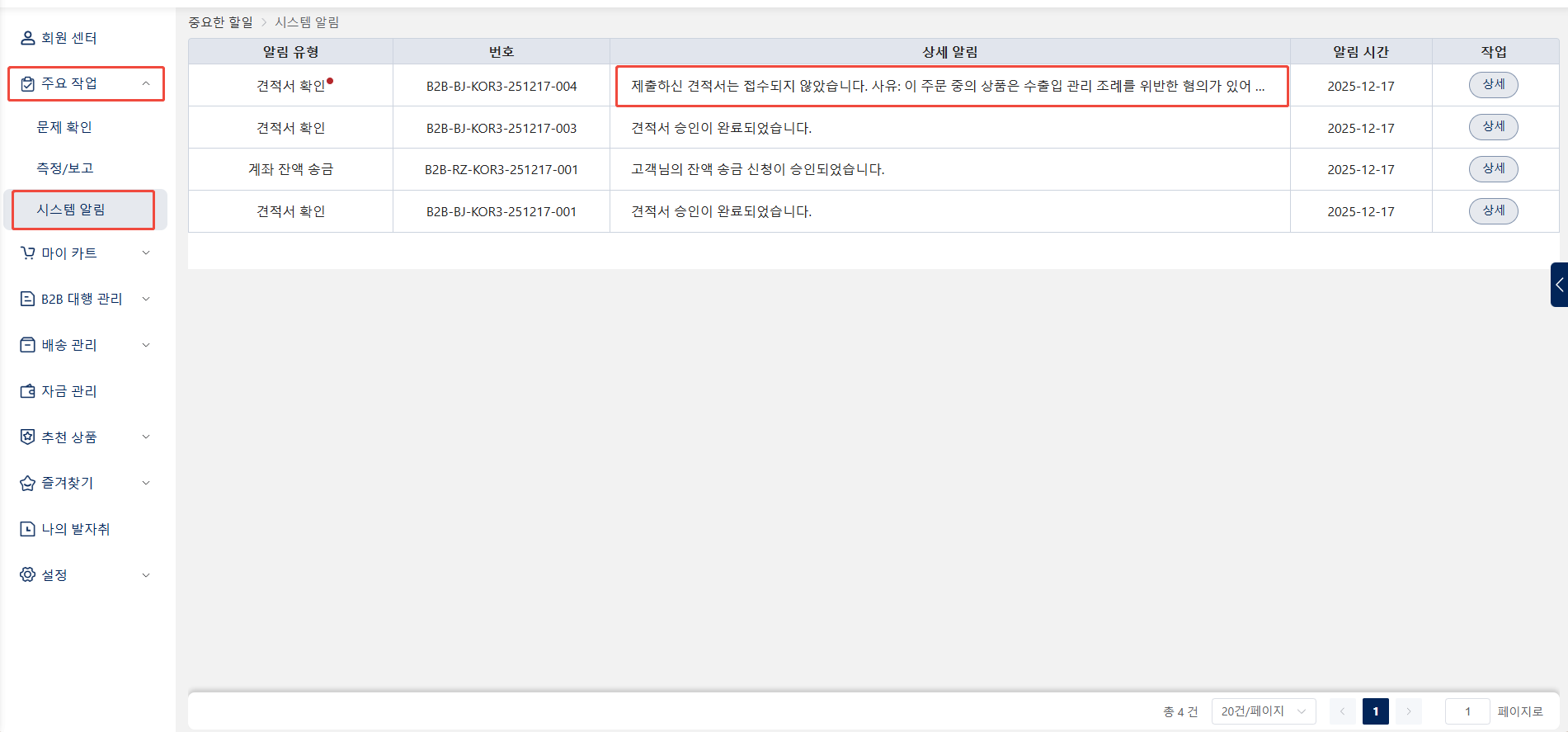Click the 자금 관리 wallet icon
This screenshot has height=732, width=1568.
coord(27,391)
